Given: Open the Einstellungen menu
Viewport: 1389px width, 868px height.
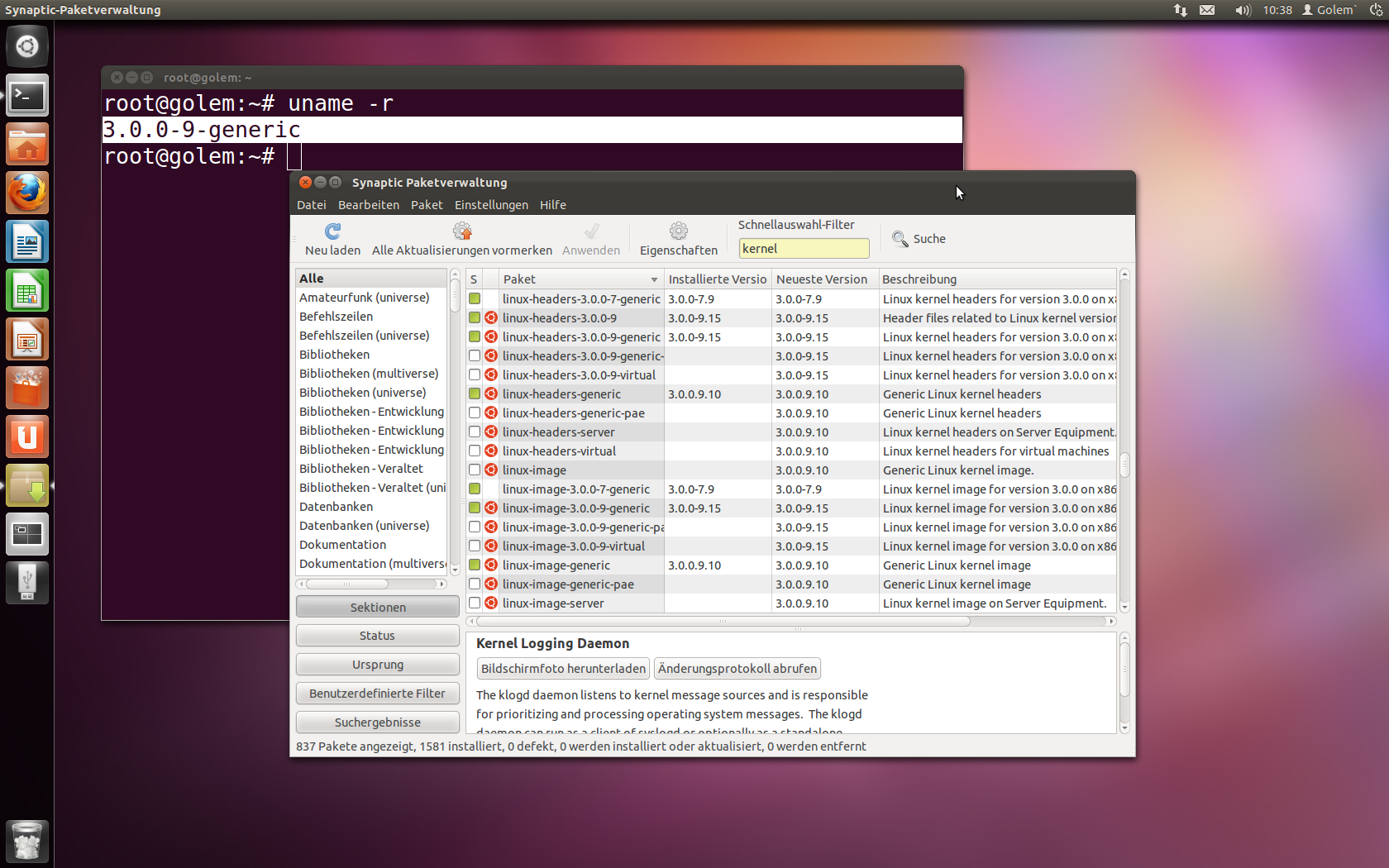Looking at the screenshot, I should (x=491, y=204).
